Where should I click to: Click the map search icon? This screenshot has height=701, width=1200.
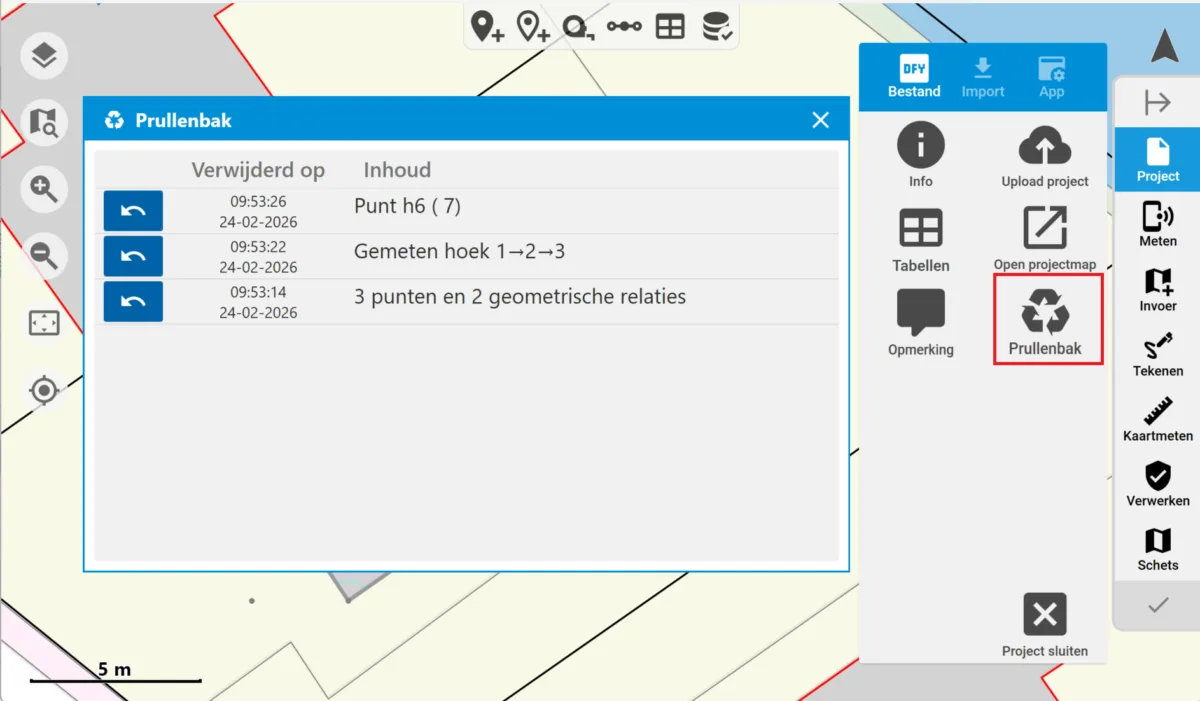click(x=44, y=122)
